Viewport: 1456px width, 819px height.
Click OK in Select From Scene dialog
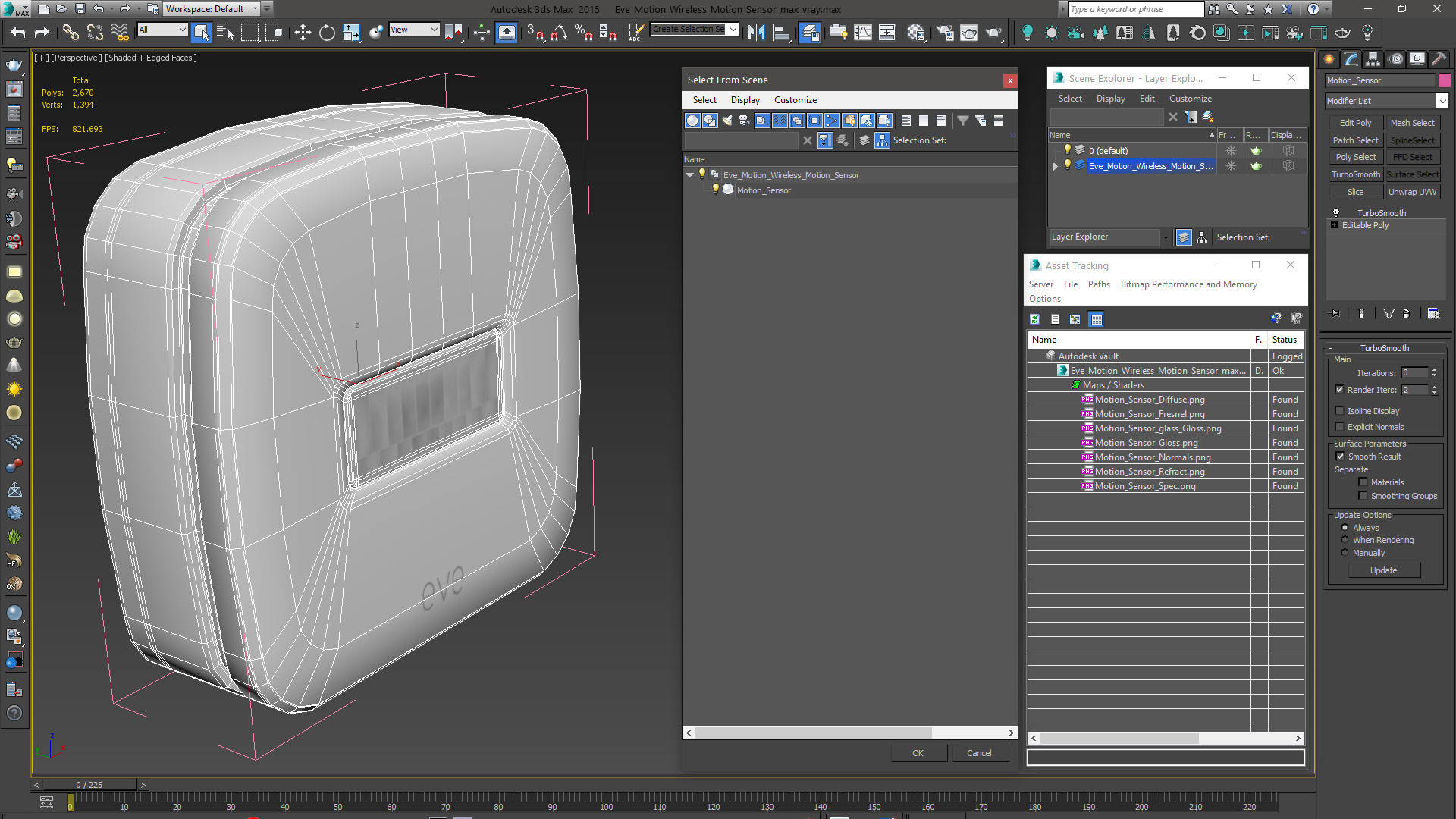pyautogui.click(x=918, y=753)
